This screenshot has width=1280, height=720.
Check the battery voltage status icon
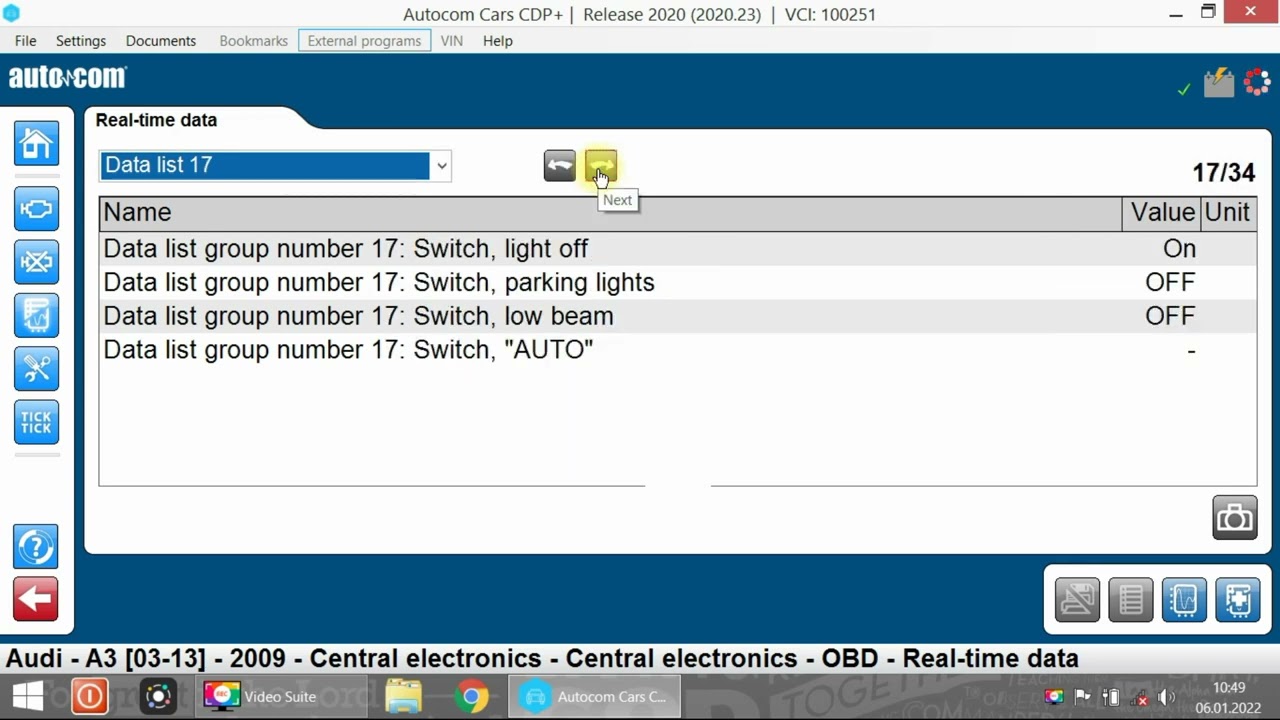click(1218, 83)
